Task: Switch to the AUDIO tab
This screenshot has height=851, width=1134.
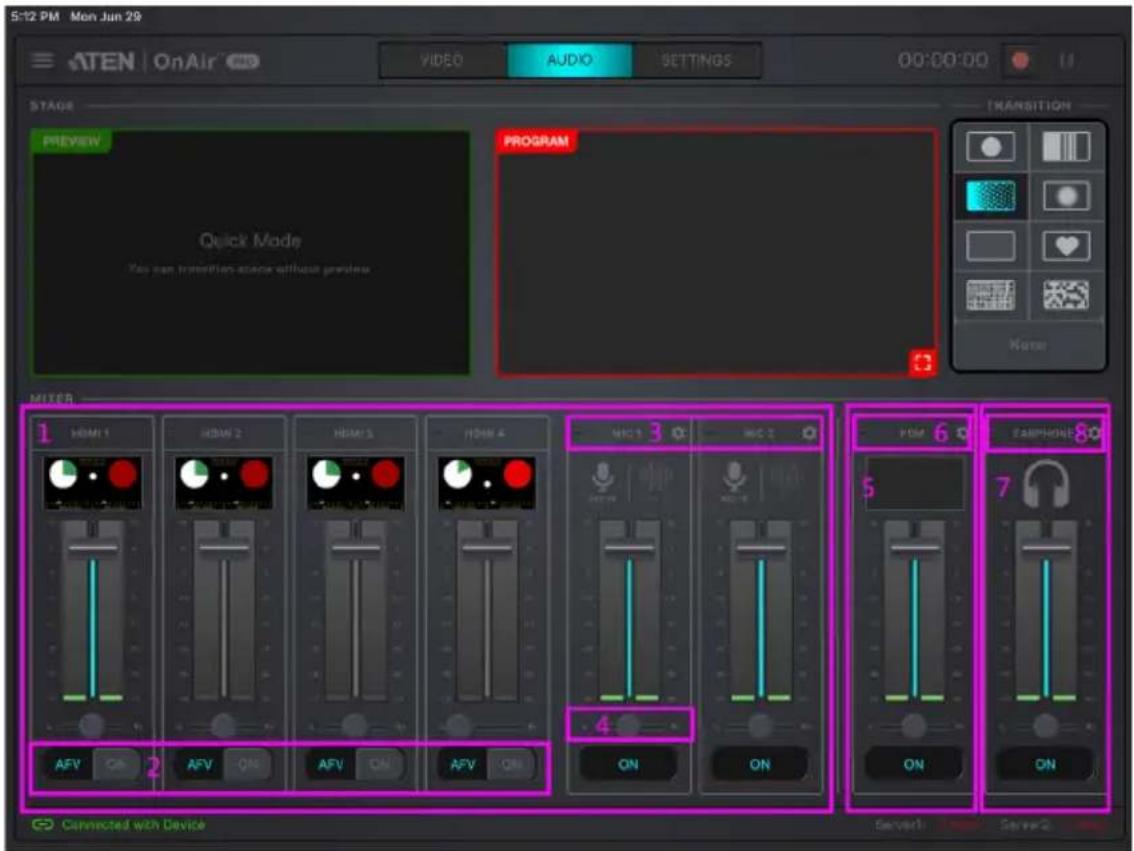Action: (570, 60)
